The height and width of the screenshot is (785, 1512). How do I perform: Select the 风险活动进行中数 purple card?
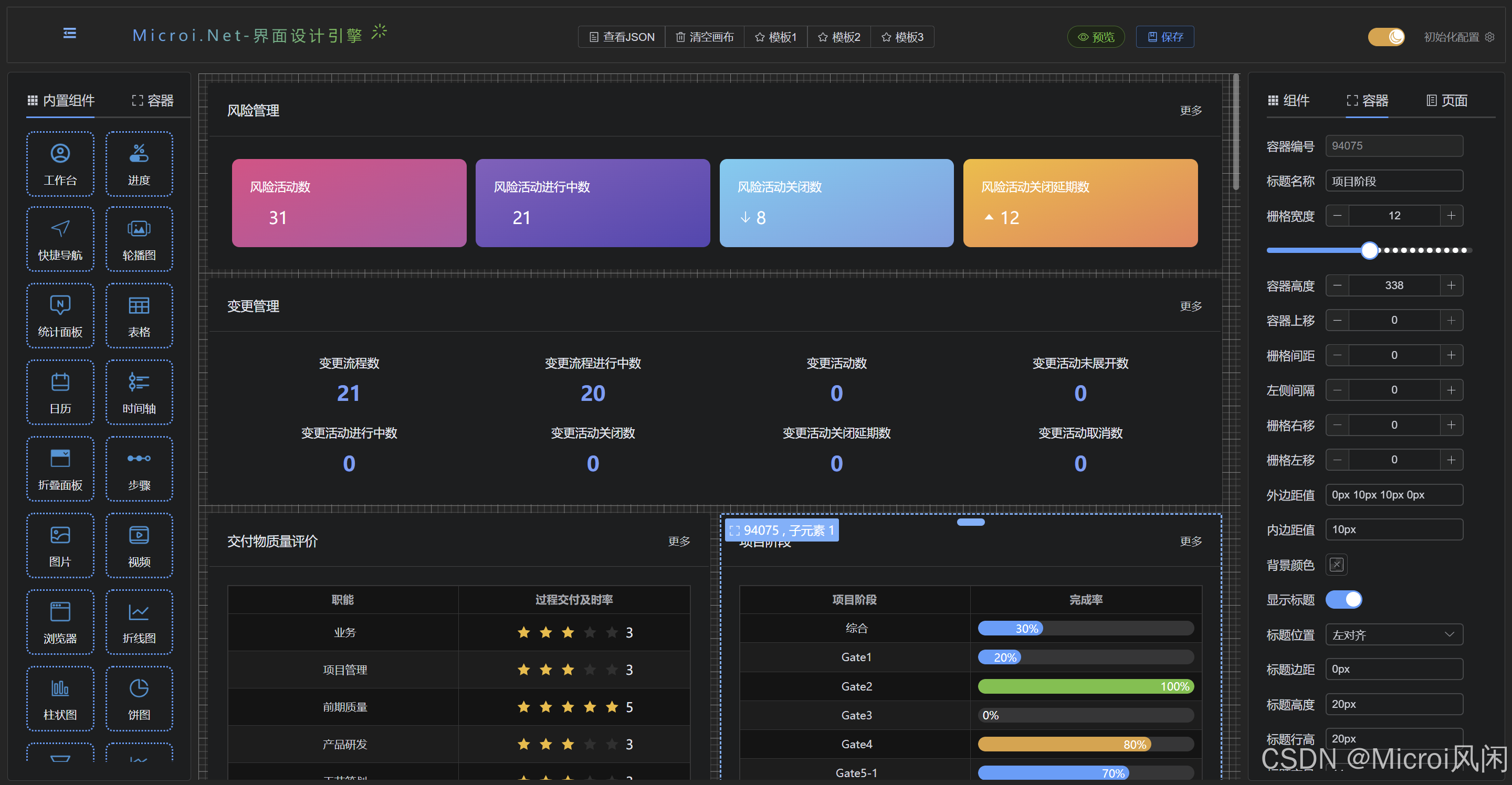coord(593,203)
